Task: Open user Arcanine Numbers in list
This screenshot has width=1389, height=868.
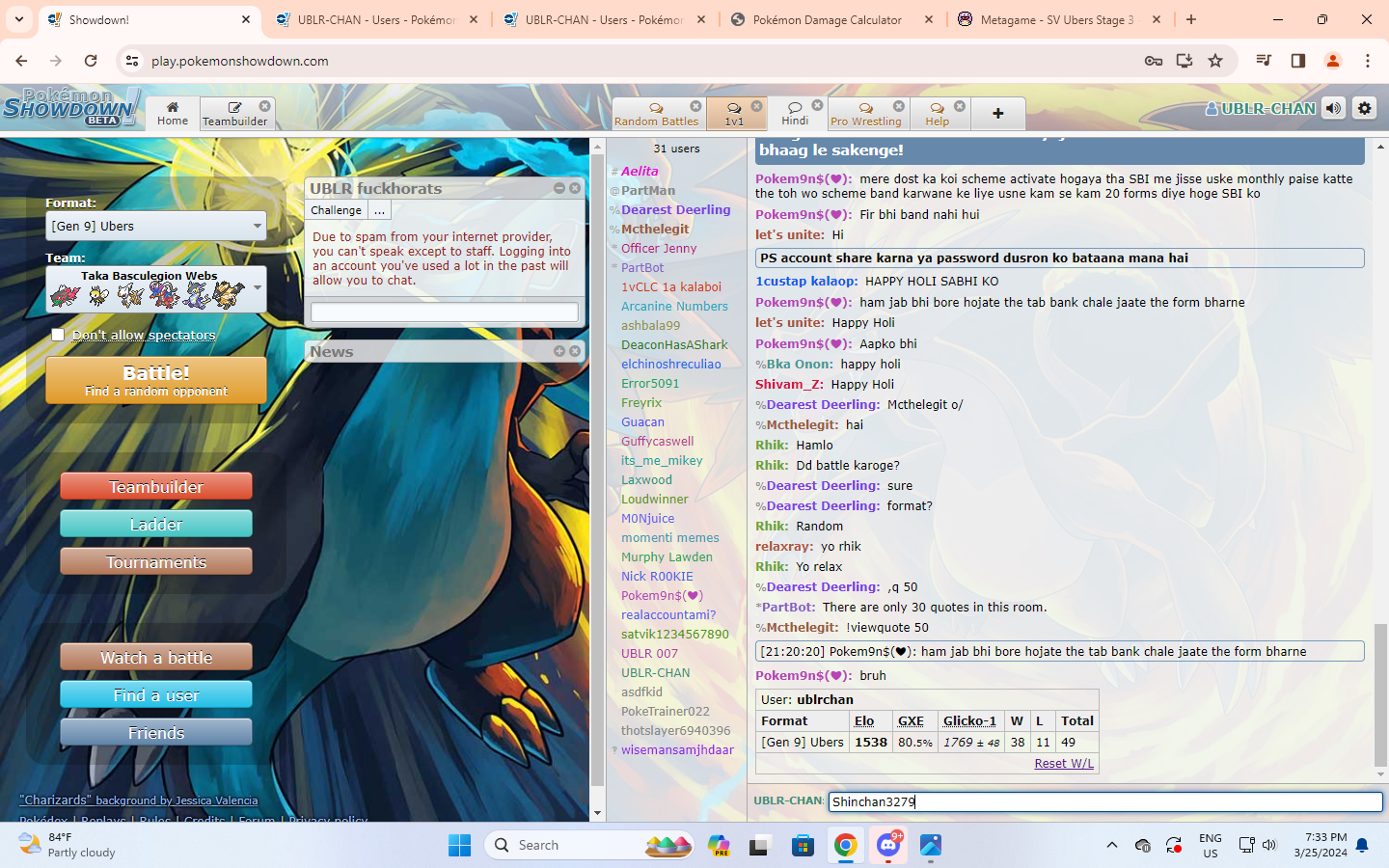Action: tap(674, 306)
